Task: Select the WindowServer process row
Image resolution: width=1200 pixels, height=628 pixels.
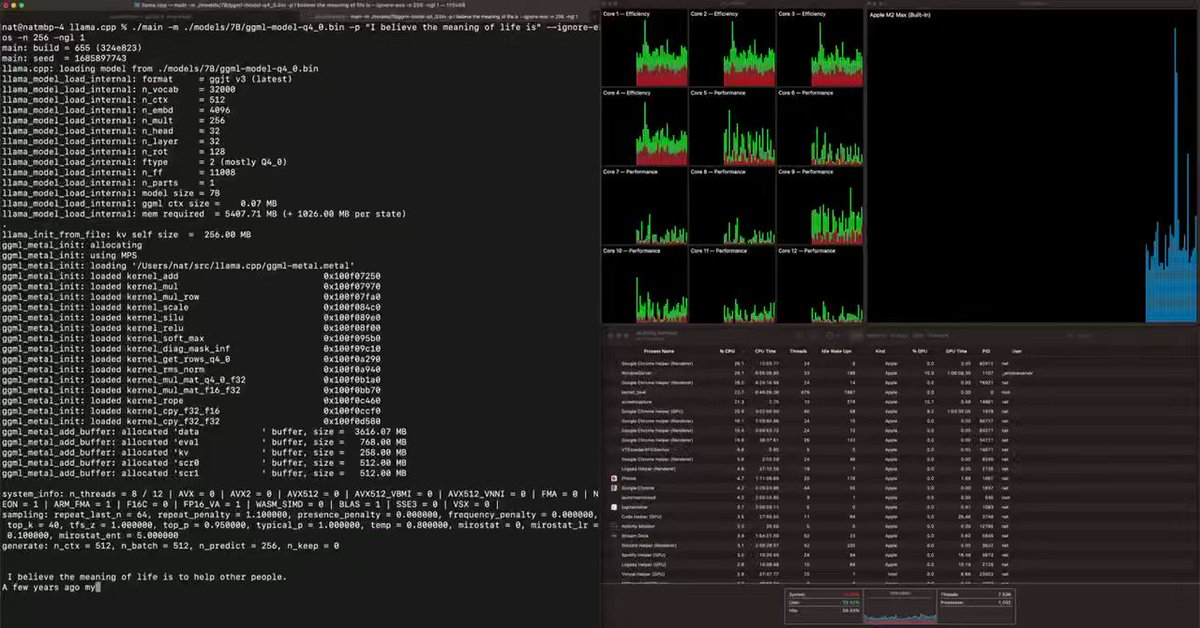Action: click(x=900, y=373)
